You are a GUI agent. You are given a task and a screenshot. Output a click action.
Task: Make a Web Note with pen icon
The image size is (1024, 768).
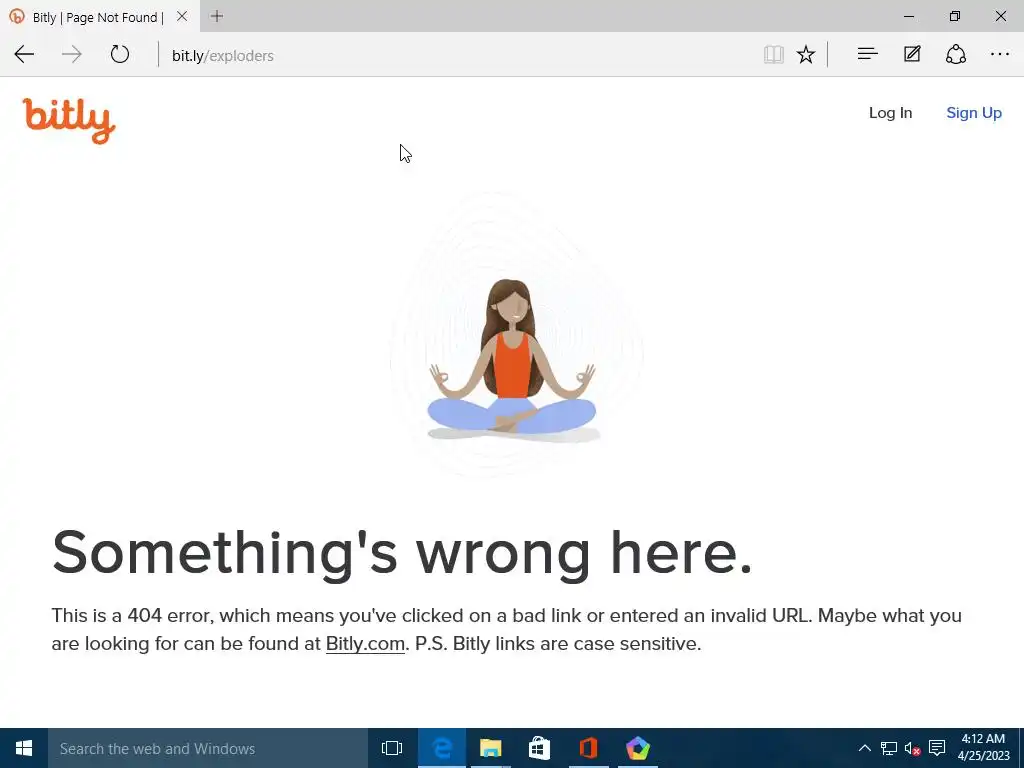coord(912,54)
